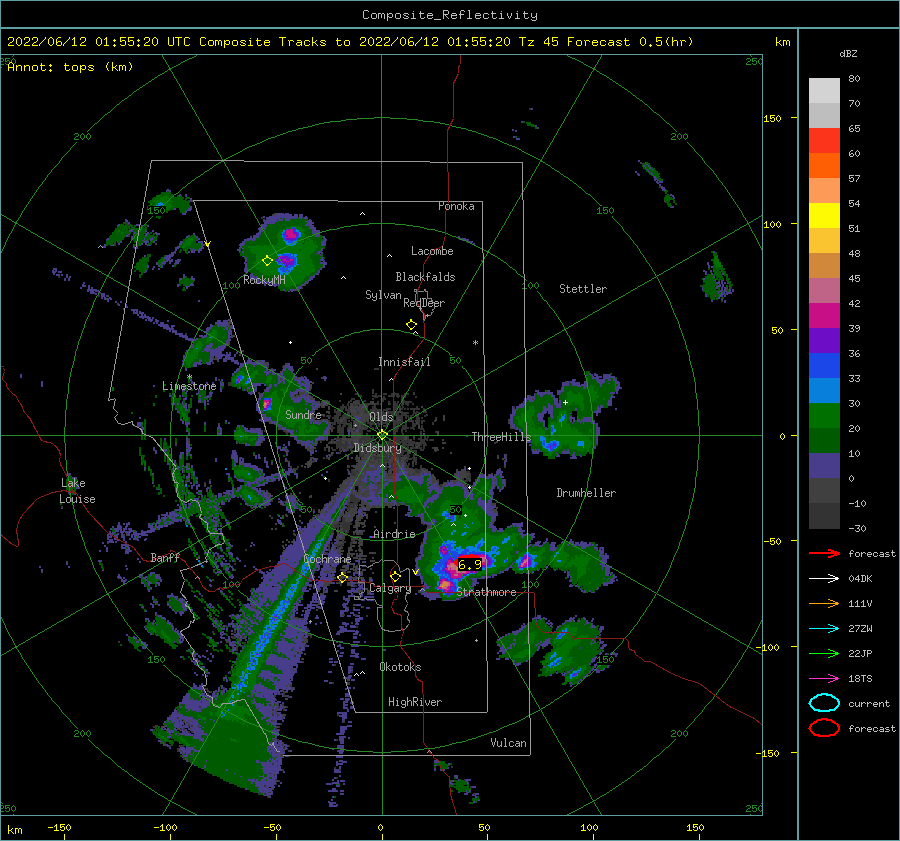Click the Cochrane town label
This screenshot has height=841, width=900.
pos(327,559)
